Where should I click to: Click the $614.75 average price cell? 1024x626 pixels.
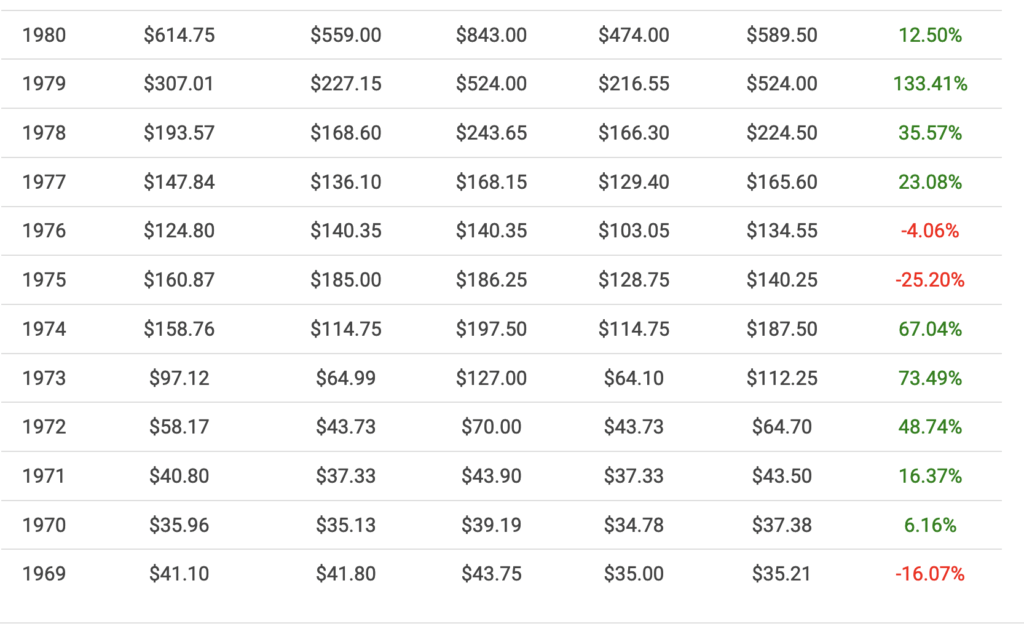point(179,35)
